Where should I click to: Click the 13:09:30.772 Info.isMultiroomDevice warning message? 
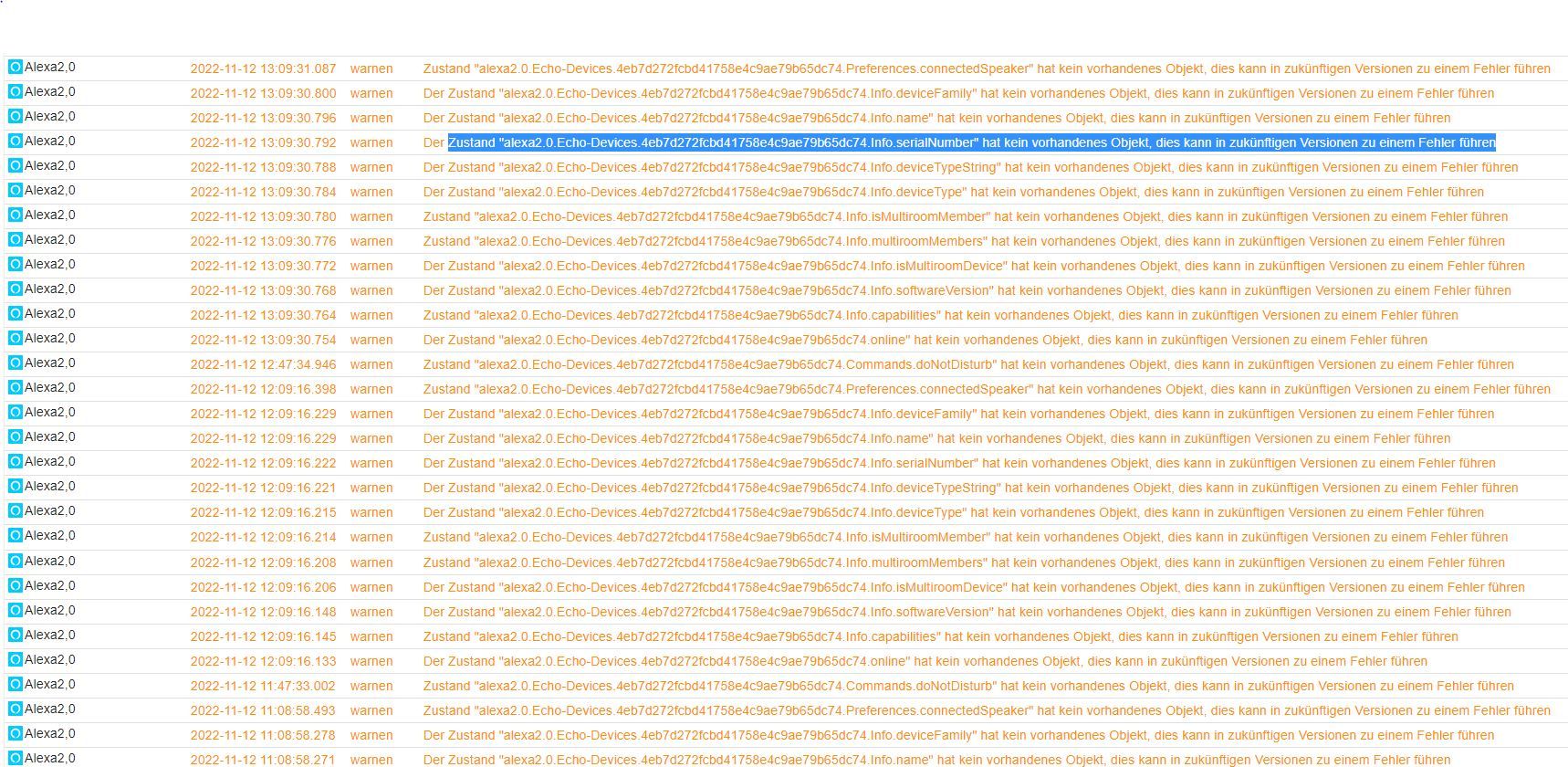coord(974,266)
